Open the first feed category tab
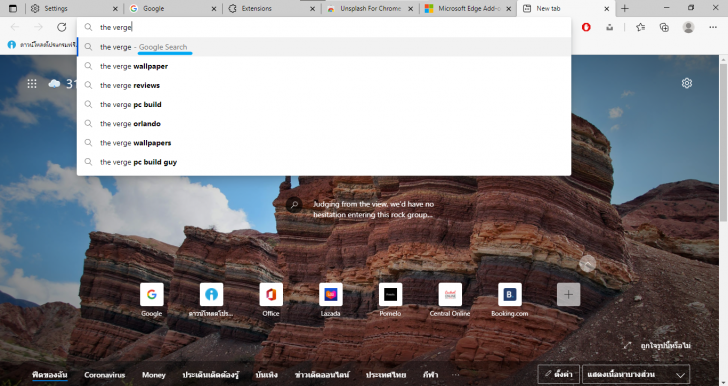Image resolution: width=728 pixels, height=386 pixels. (50, 375)
